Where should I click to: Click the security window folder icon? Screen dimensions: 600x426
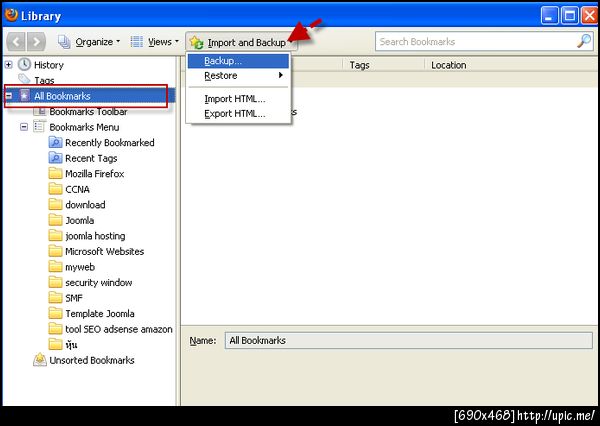point(55,282)
